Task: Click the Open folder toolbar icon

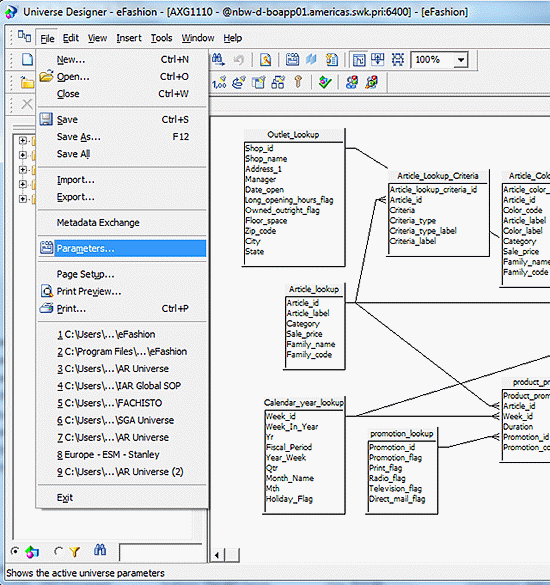Action: 27,82
